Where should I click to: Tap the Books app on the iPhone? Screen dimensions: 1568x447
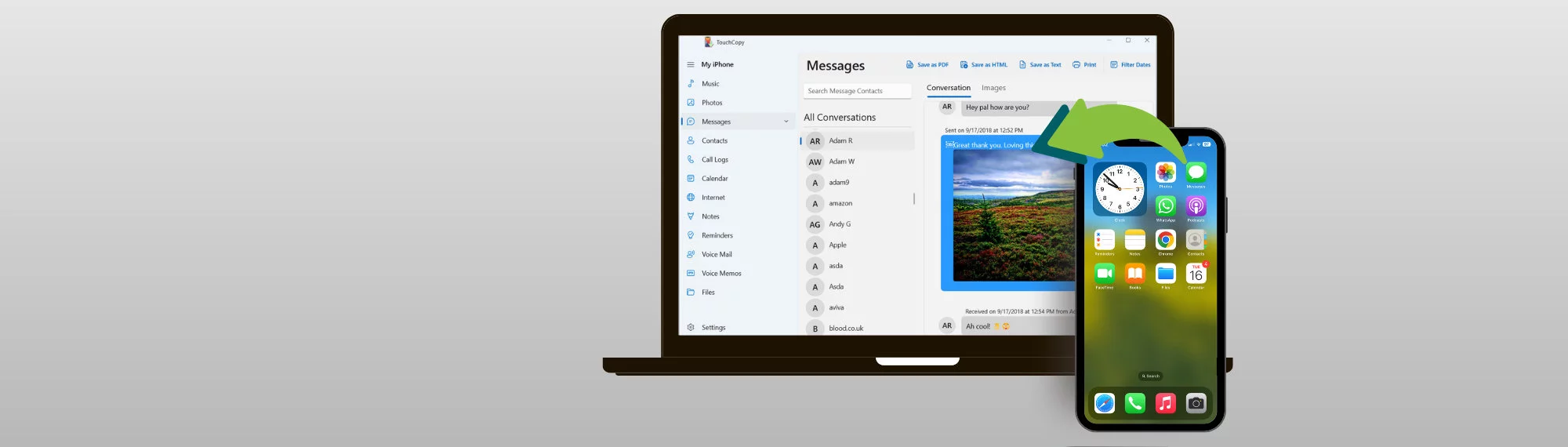(1135, 274)
